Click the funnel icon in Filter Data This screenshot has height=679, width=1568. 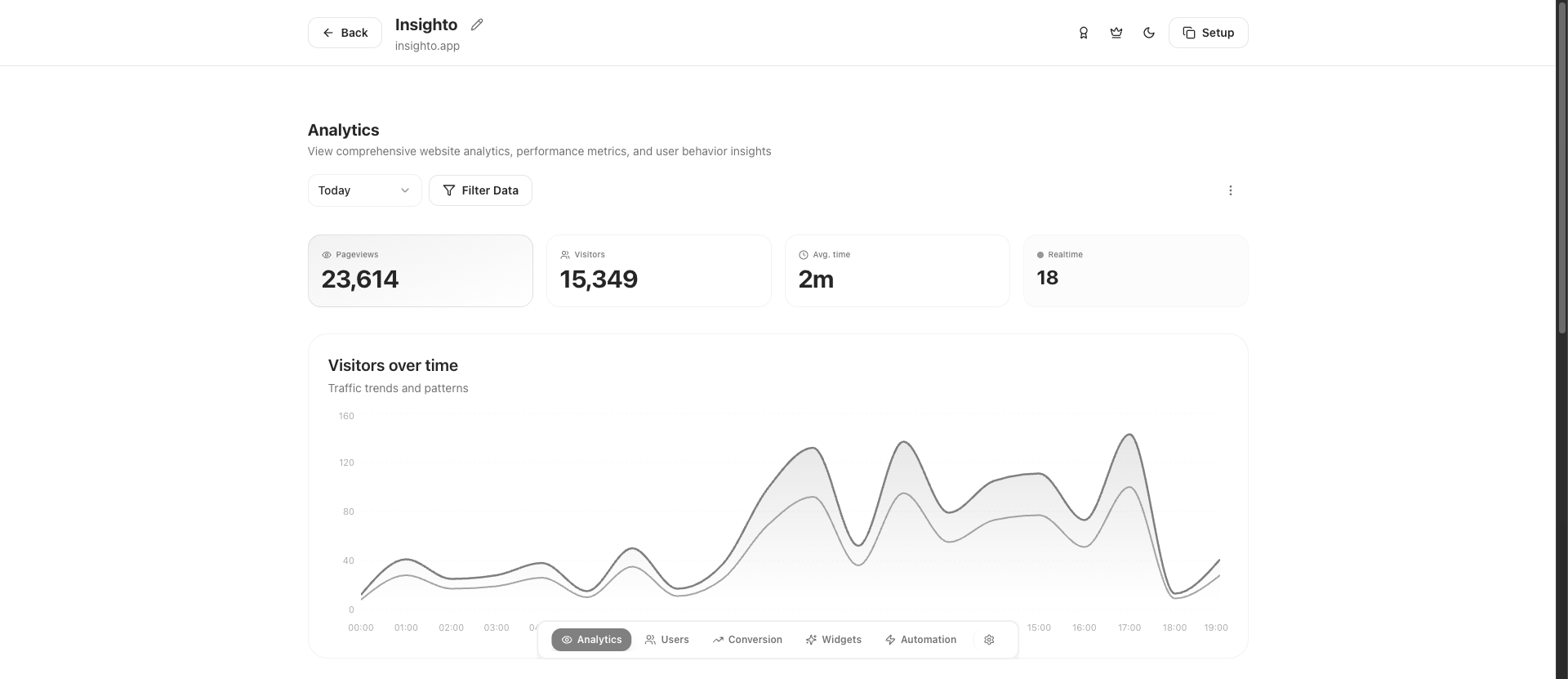[x=448, y=190]
